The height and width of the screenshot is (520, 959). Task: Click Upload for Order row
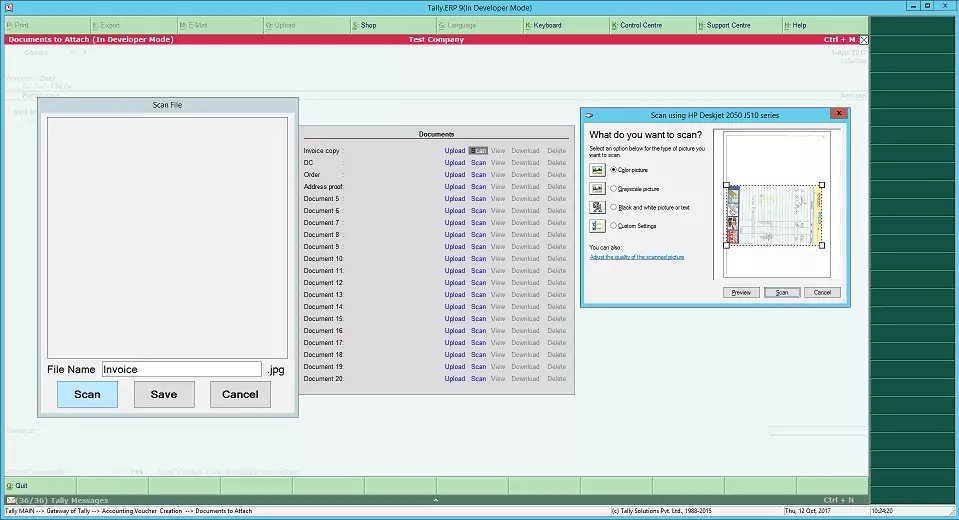click(454, 174)
